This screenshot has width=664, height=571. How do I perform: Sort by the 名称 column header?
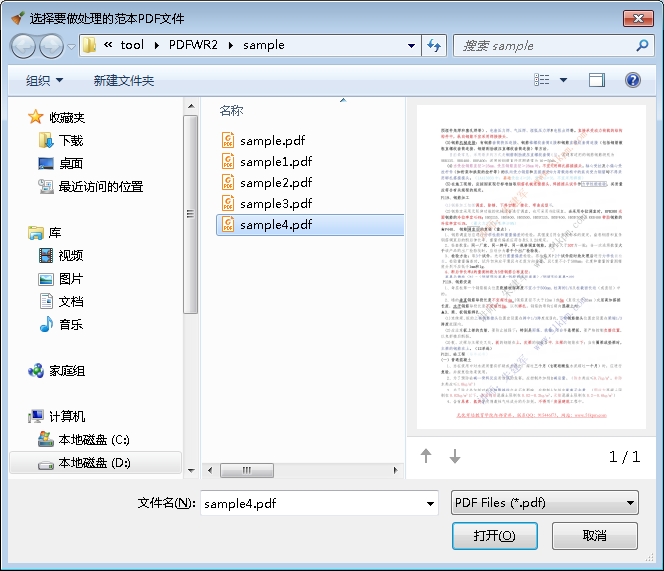pyautogui.click(x=231, y=111)
